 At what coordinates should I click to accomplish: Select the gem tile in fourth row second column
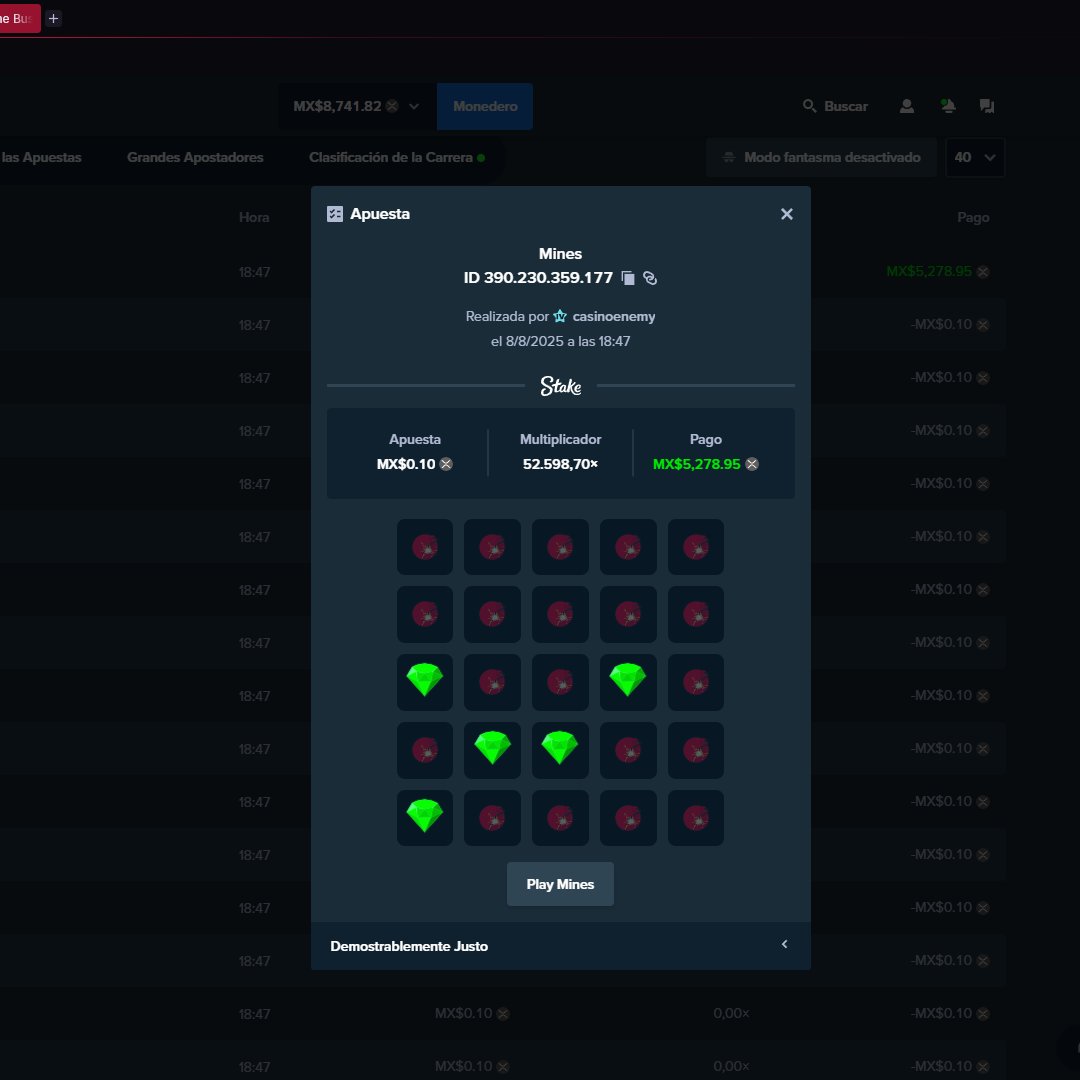tap(492, 750)
